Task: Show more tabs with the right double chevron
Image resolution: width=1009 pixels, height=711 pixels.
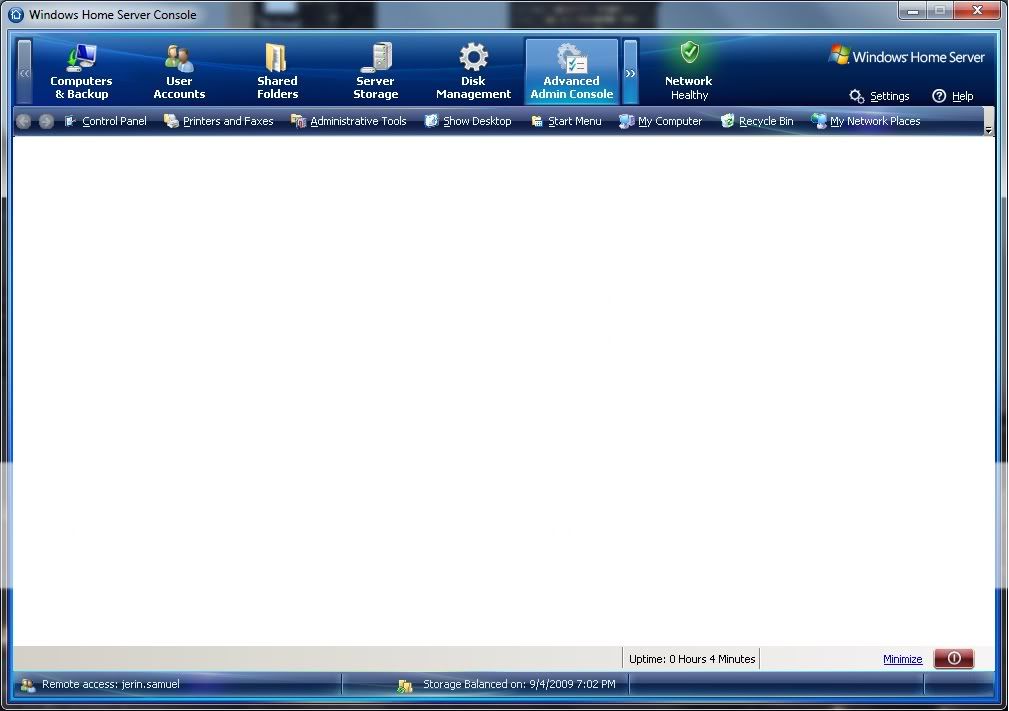Action: (631, 73)
